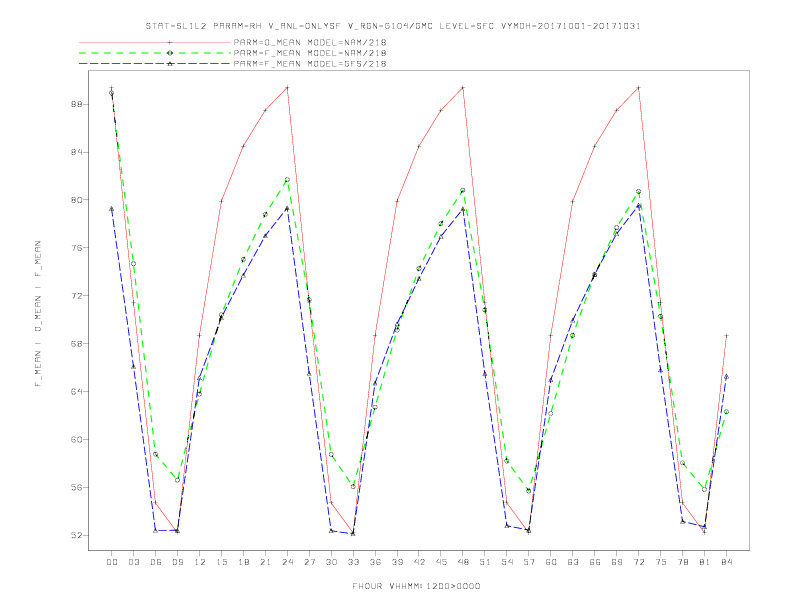This screenshot has height=612, width=792.
Task: Click the blue GFS triangle marker at hour 00
Action: click(x=112, y=209)
